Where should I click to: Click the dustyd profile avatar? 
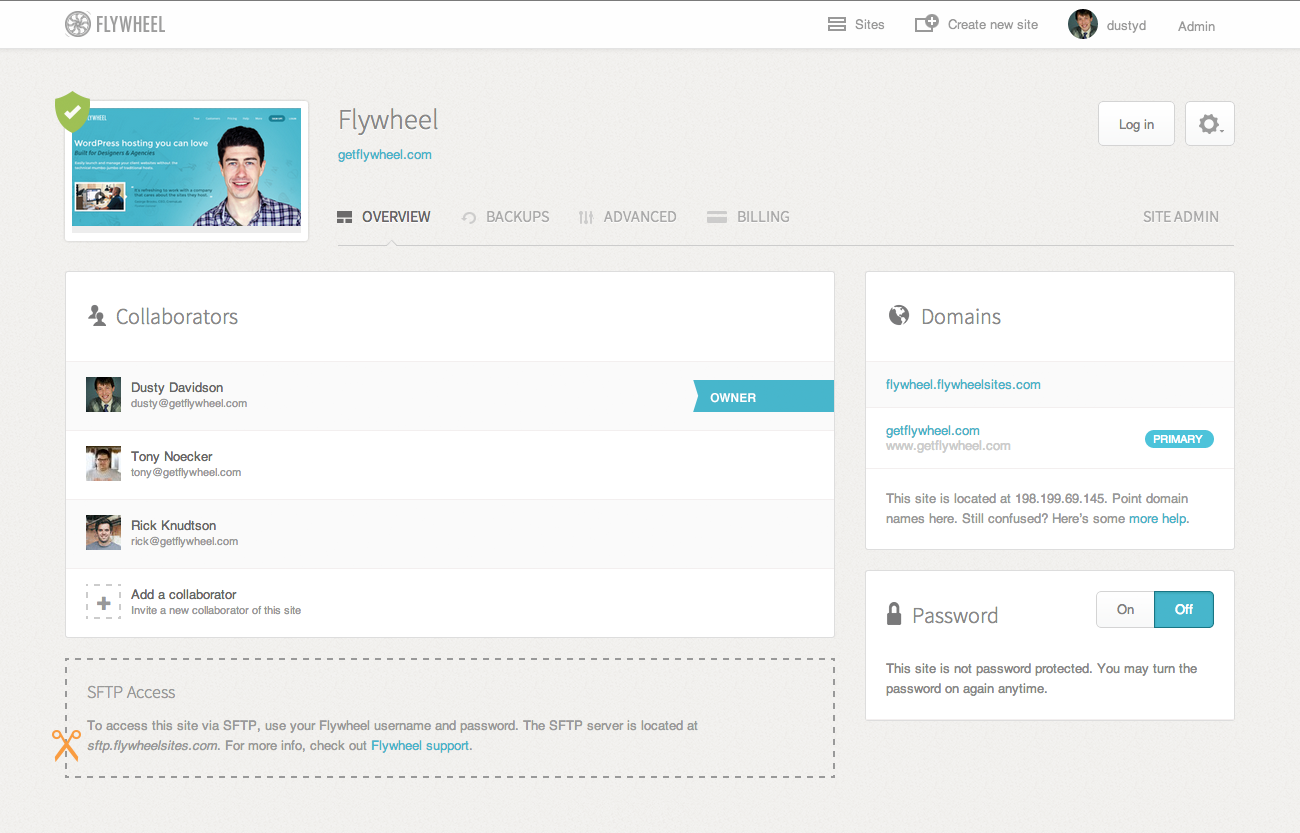point(1083,24)
